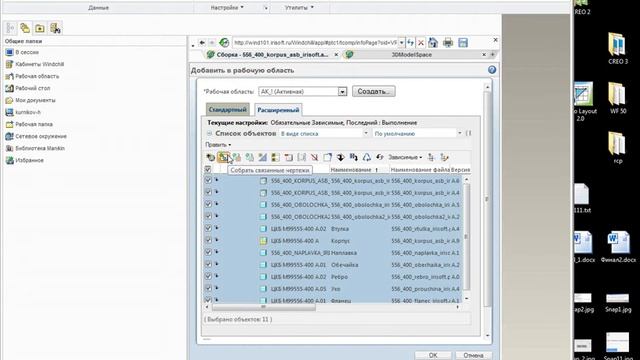Open the Утилиты menu dropdown
The image size is (640, 360).
pyautogui.click(x=299, y=7)
